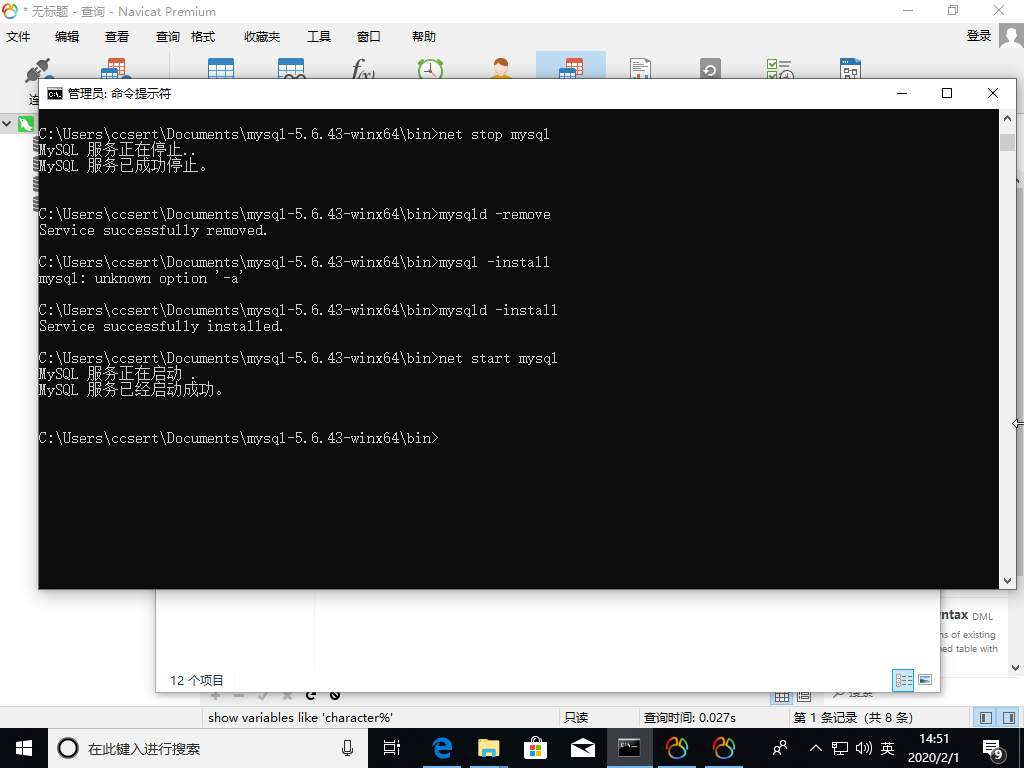The width and height of the screenshot is (1024, 768).
Task: Open the Report icon in Navicat toolbar
Action: (640, 69)
